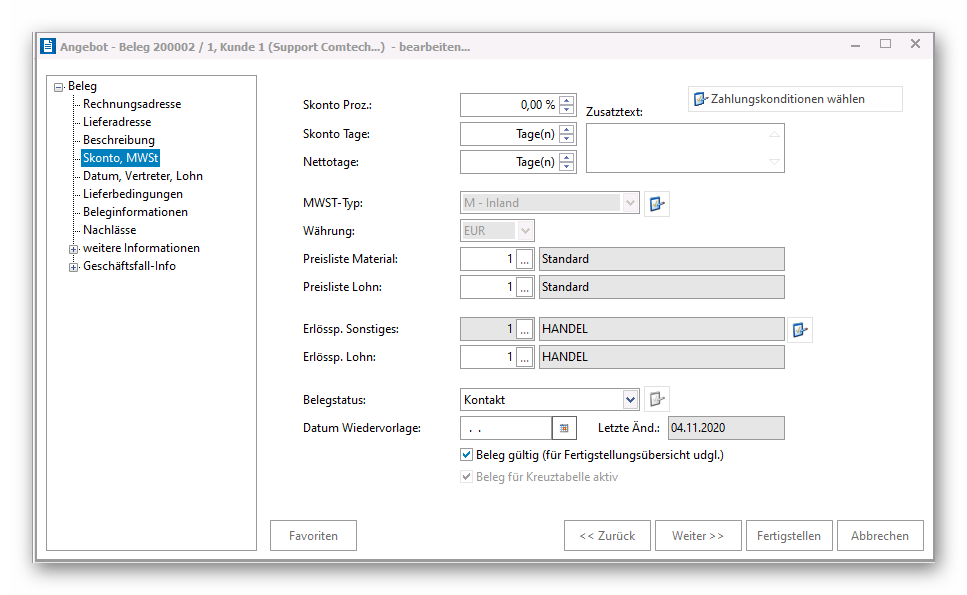Screen dimensions: 967x595
Task: Click the document icon in title bar
Action: [47, 46]
